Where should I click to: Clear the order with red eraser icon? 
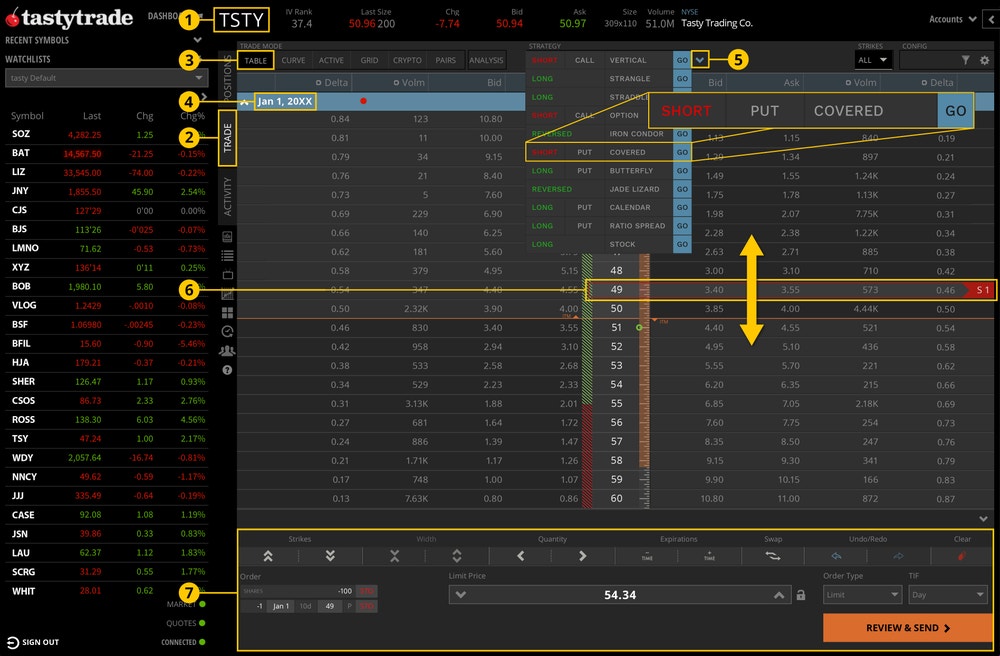tap(962, 556)
